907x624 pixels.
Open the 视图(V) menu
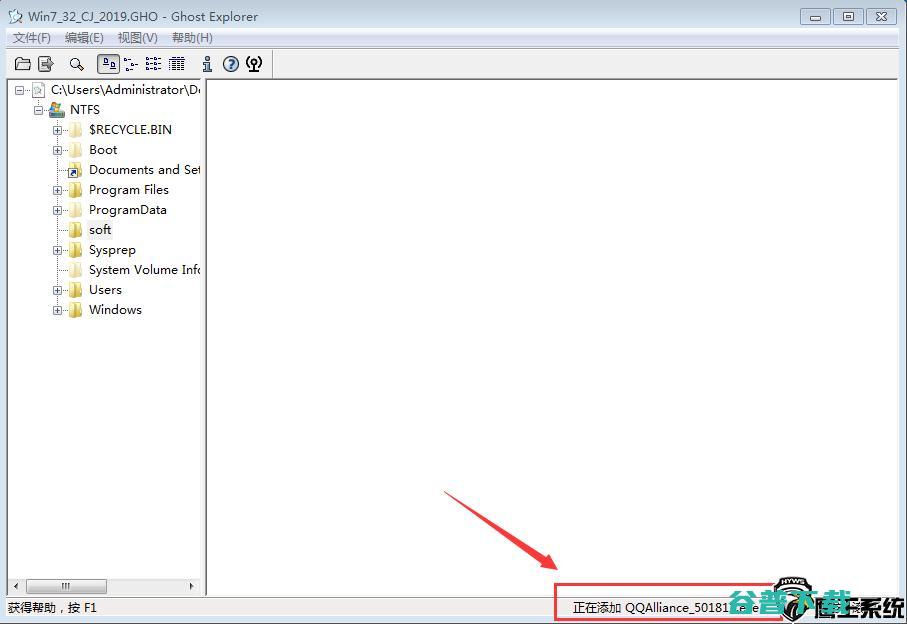137,38
